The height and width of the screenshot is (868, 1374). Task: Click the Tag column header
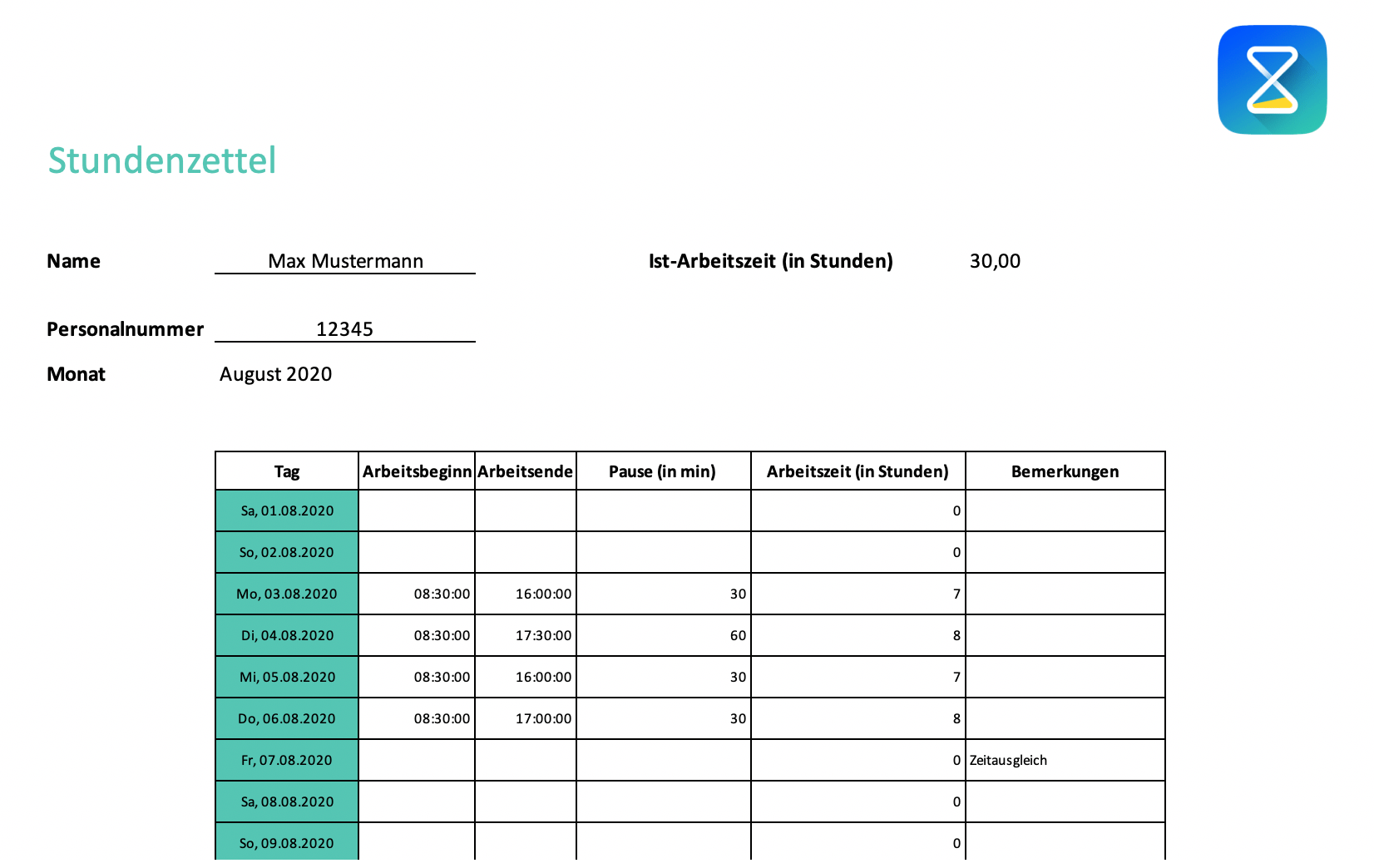pos(287,471)
